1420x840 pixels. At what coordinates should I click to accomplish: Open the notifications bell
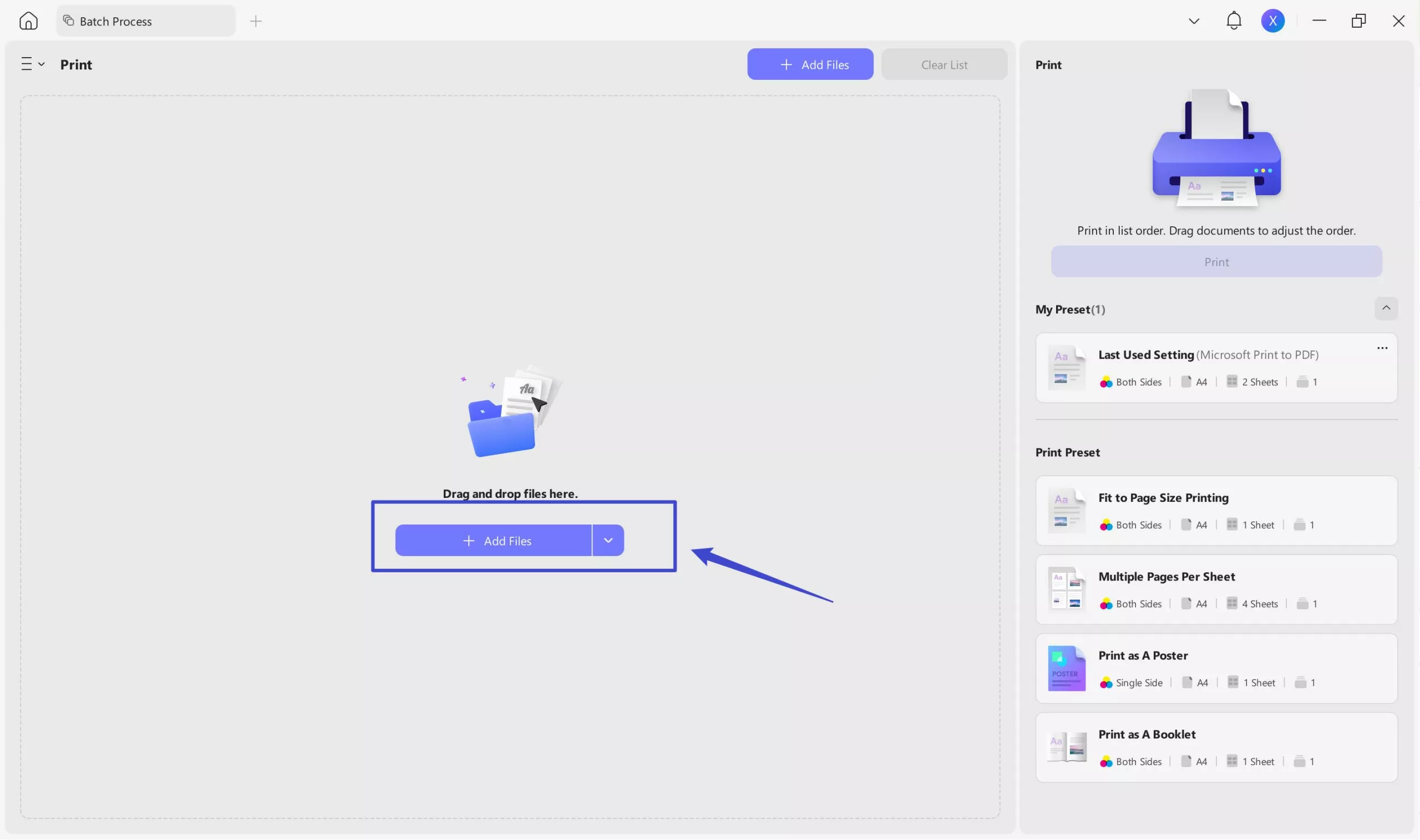tap(1233, 21)
